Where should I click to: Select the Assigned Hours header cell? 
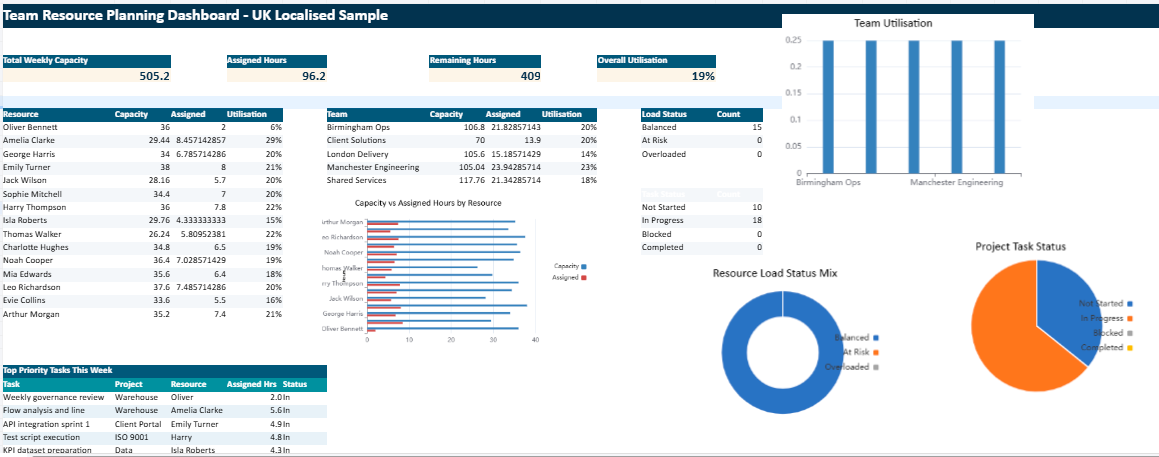pyautogui.click(x=256, y=61)
